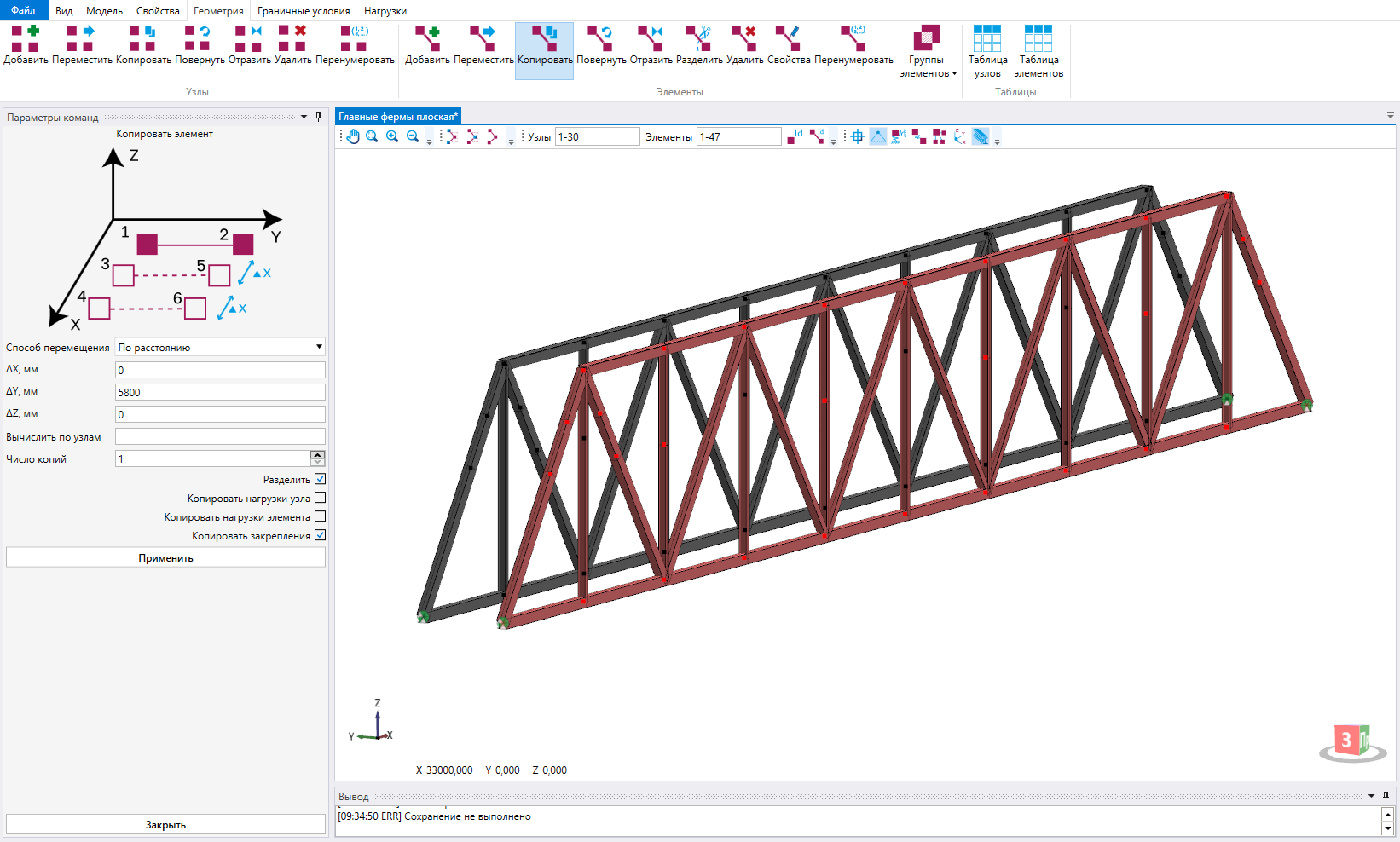Open the Параметры команд panel options arrow
The height and width of the screenshot is (842, 1400).
[304, 117]
